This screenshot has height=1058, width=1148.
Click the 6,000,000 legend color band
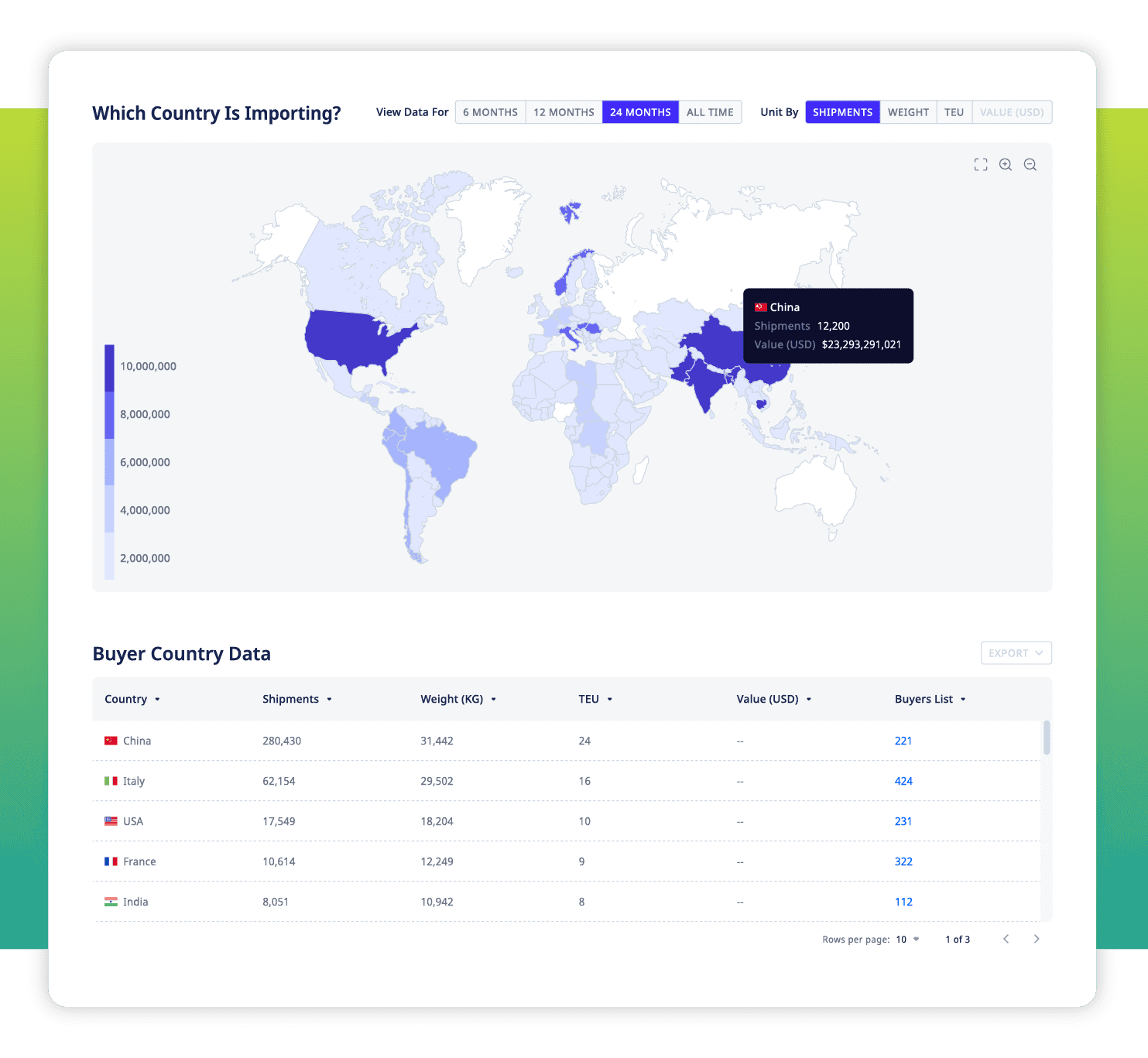110,462
